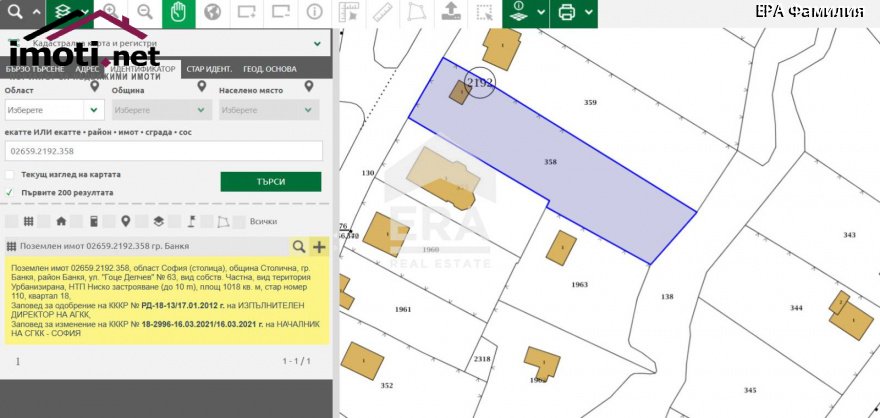Click the parcel grid filter icon
Screen dimensions: 880x418
pos(28,222)
